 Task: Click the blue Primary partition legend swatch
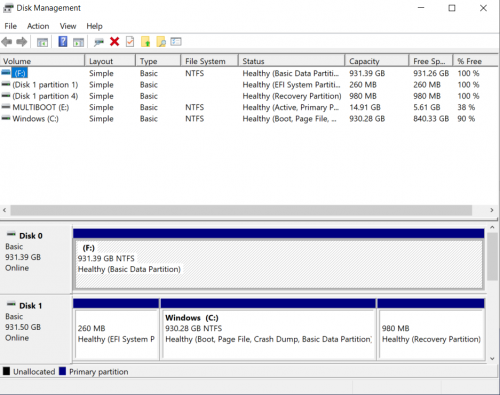point(62,371)
